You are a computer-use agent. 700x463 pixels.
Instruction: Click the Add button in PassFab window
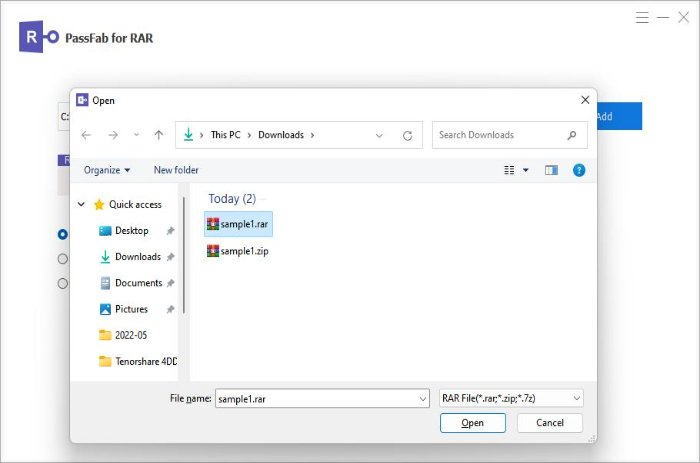[619, 117]
